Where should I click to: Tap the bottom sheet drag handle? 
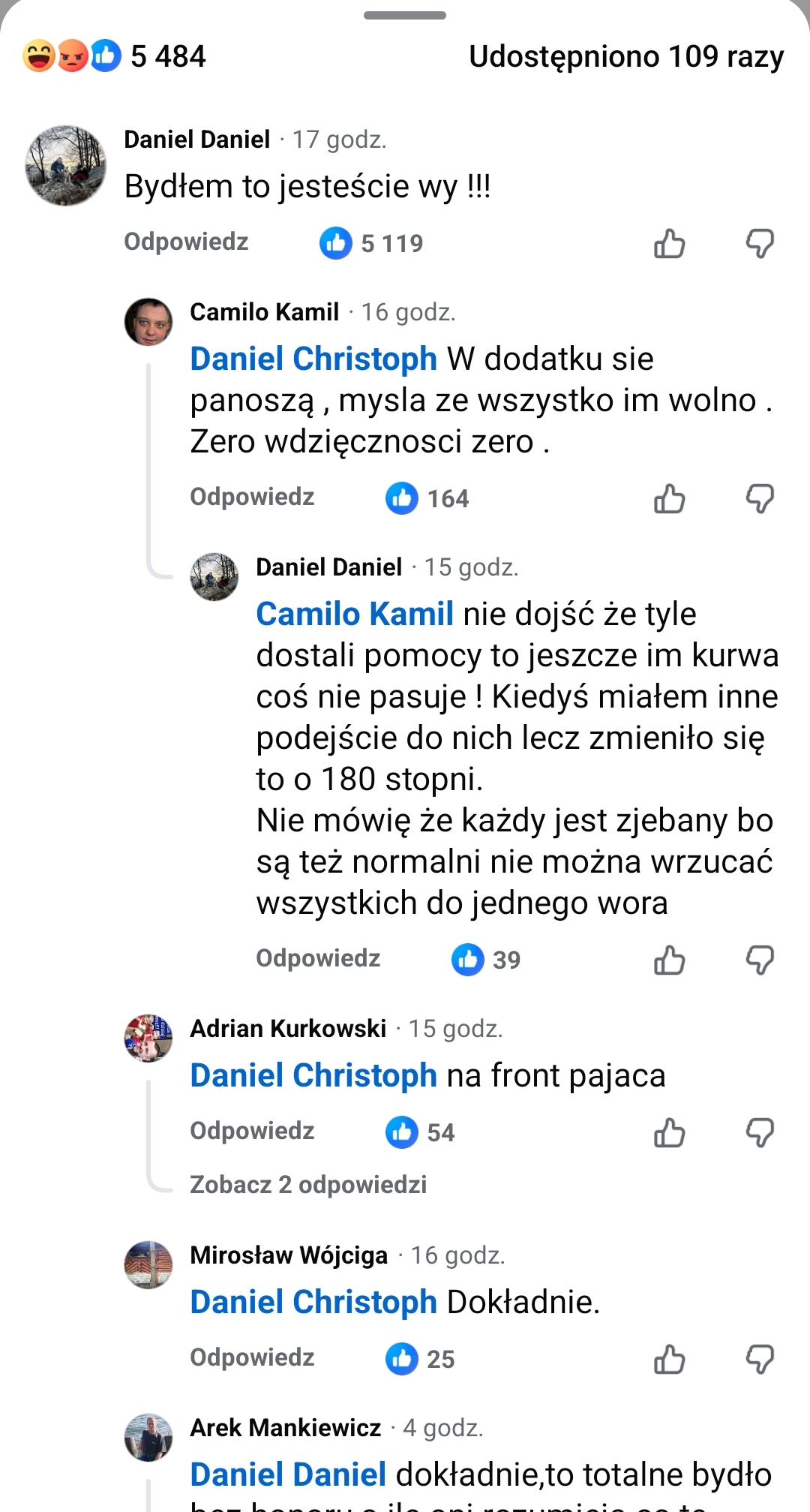(405, 15)
